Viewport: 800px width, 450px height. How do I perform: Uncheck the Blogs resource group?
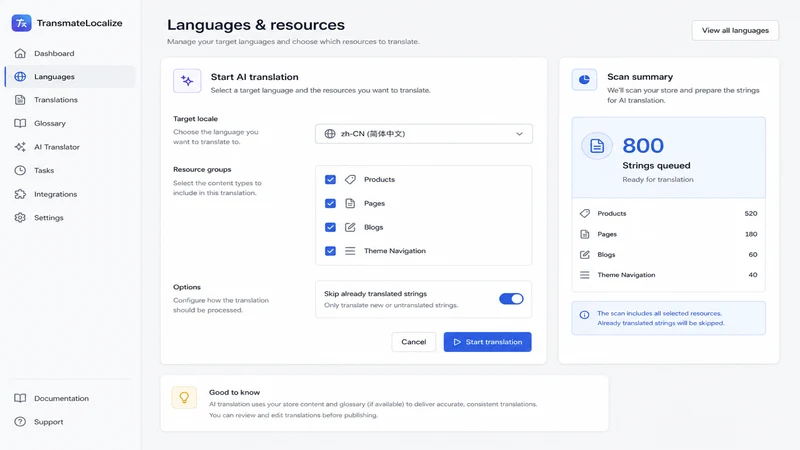(x=330, y=227)
